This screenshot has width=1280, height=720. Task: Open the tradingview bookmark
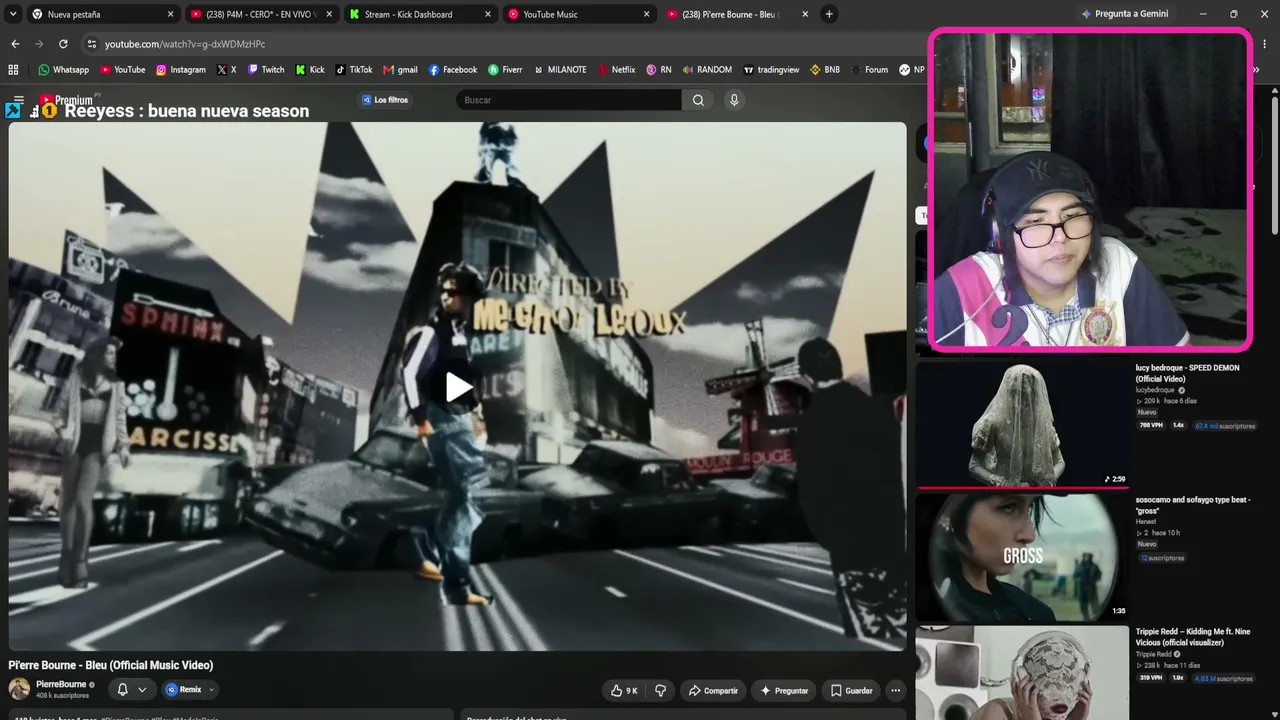click(x=771, y=70)
